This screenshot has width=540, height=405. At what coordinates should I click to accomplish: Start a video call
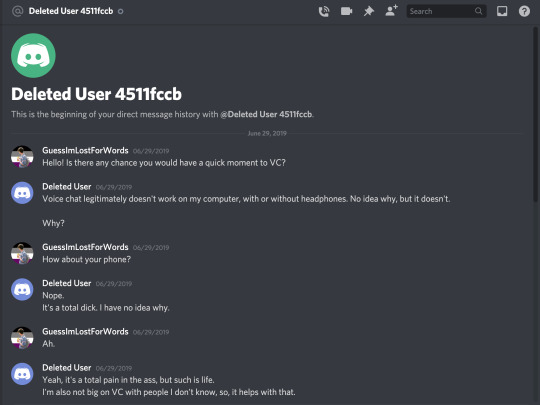346,11
